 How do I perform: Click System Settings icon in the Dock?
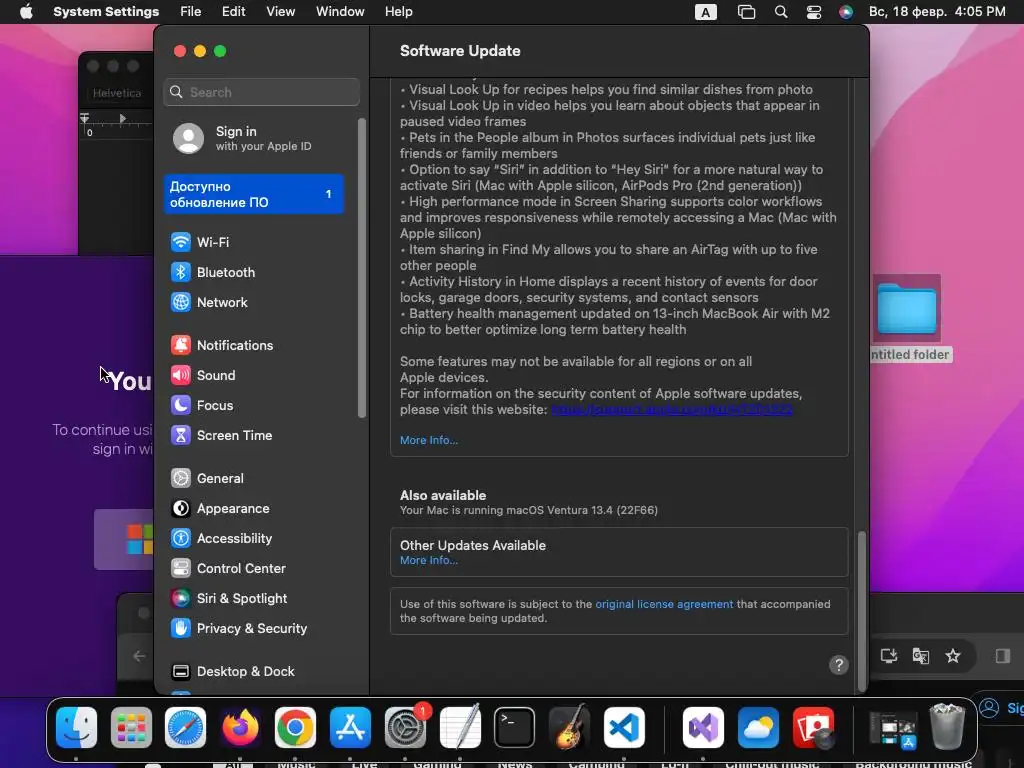(x=405, y=727)
